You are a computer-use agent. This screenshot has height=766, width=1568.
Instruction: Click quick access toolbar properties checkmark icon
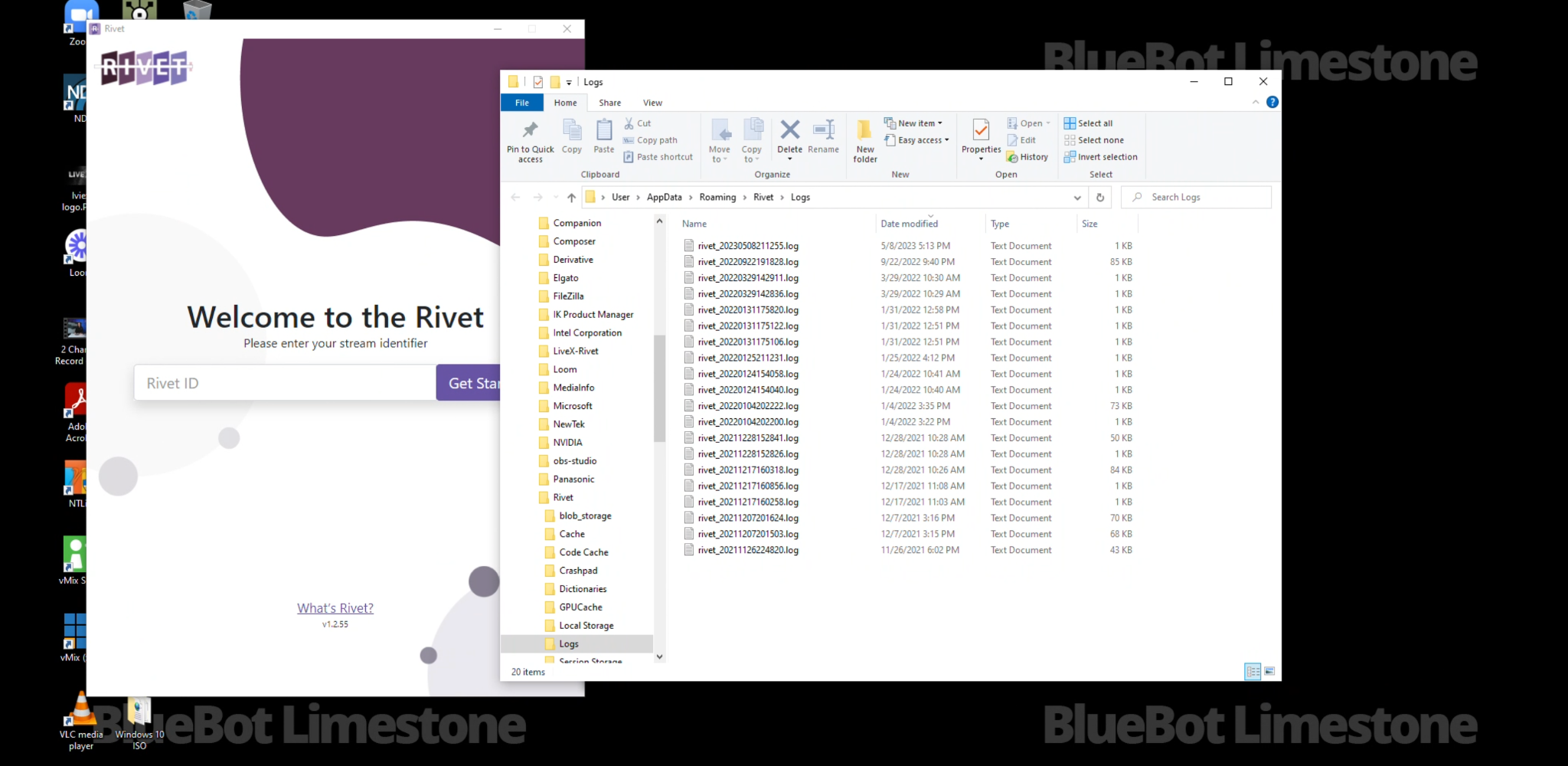click(x=537, y=82)
